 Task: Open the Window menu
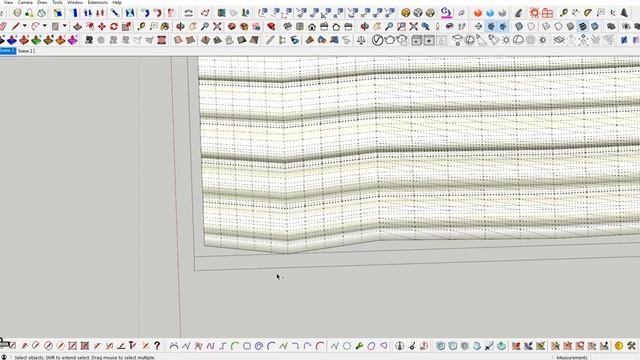(75, 2)
